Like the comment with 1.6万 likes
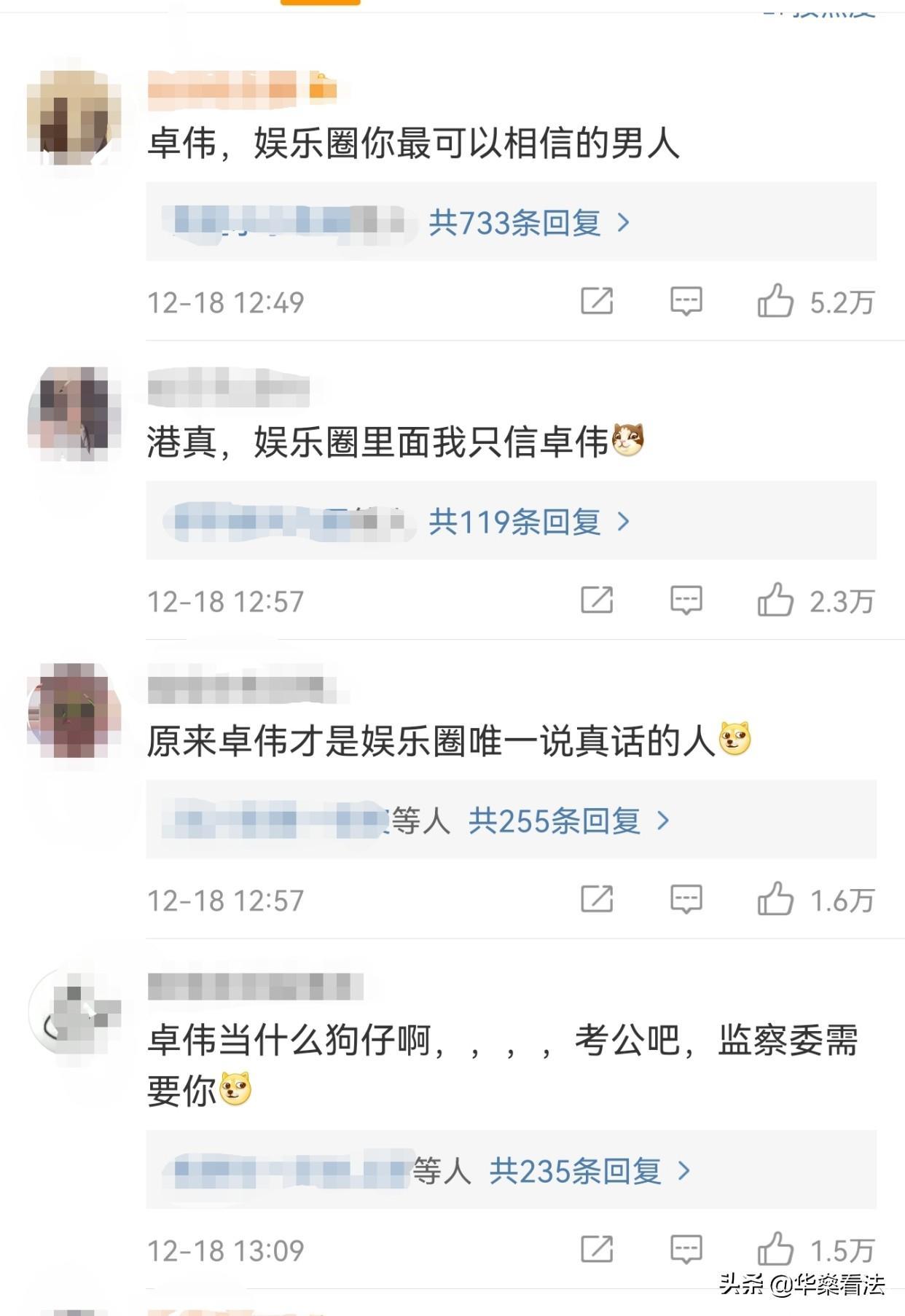Image resolution: width=905 pixels, height=1316 pixels. [775, 900]
